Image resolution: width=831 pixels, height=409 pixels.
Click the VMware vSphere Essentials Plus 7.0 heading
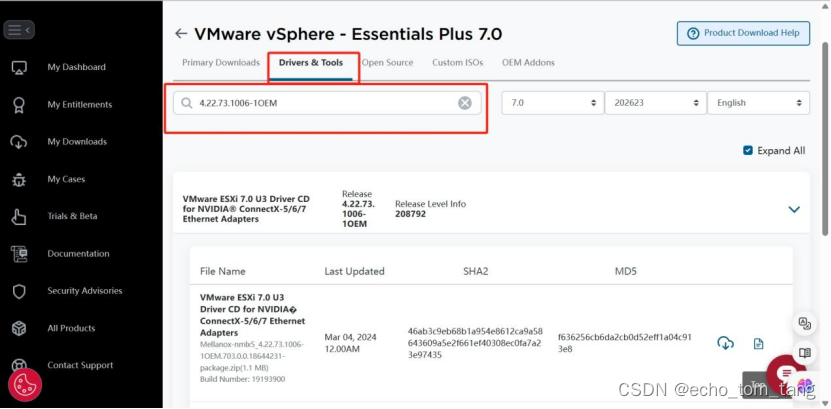click(348, 34)
